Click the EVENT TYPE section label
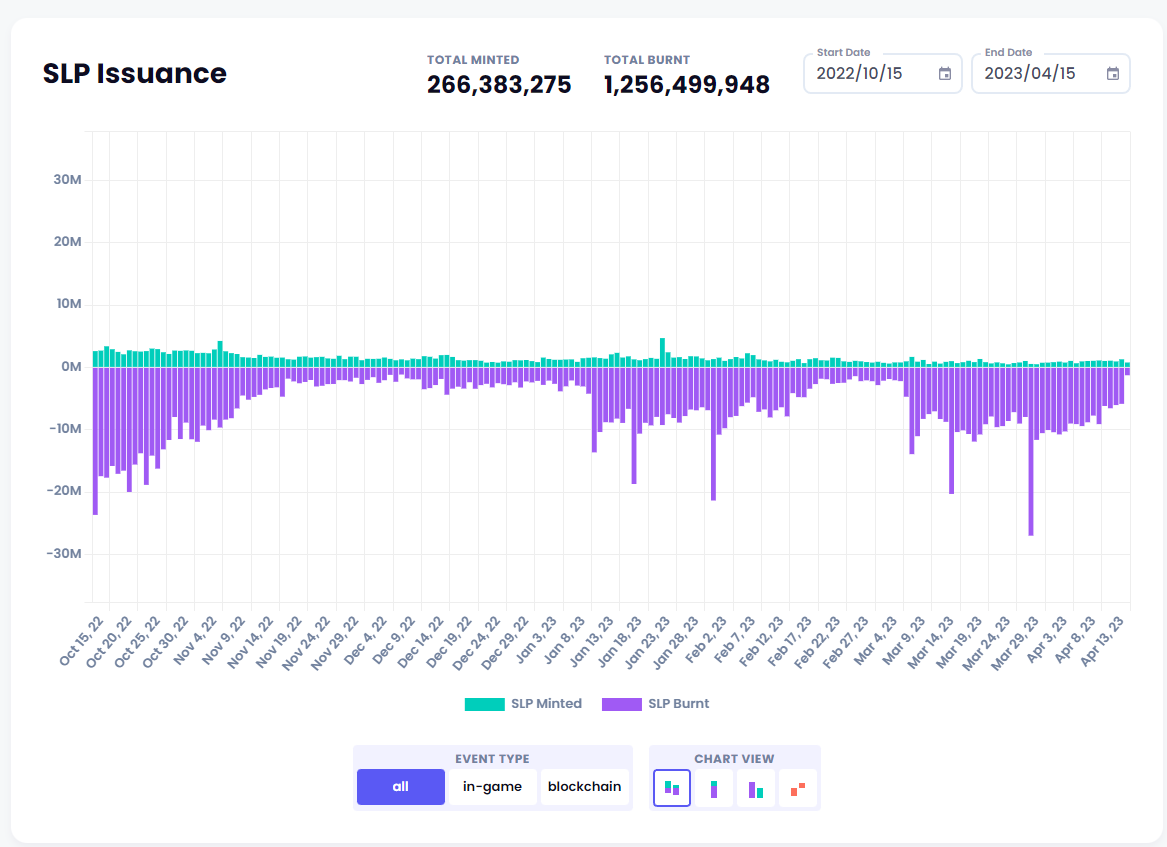The width and height of the screenshot is (1167, 847). [492, 759]
